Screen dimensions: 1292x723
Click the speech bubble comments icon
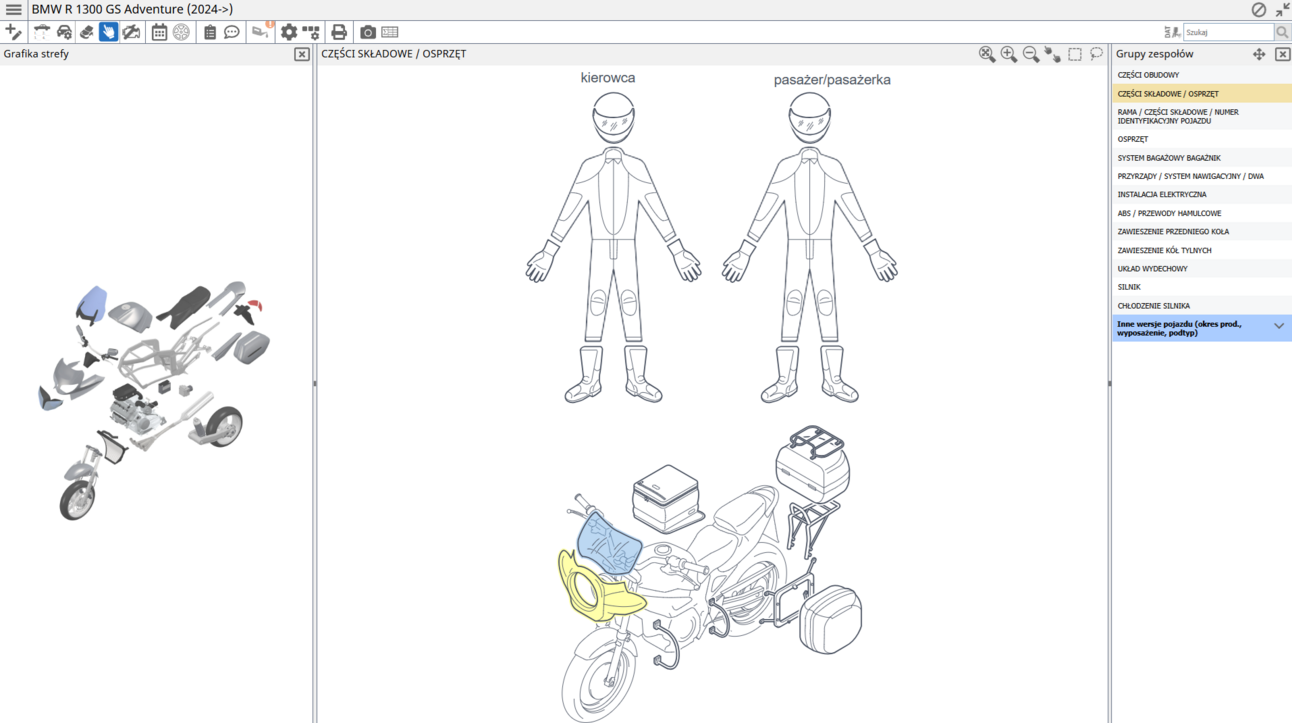click(232, 32)
